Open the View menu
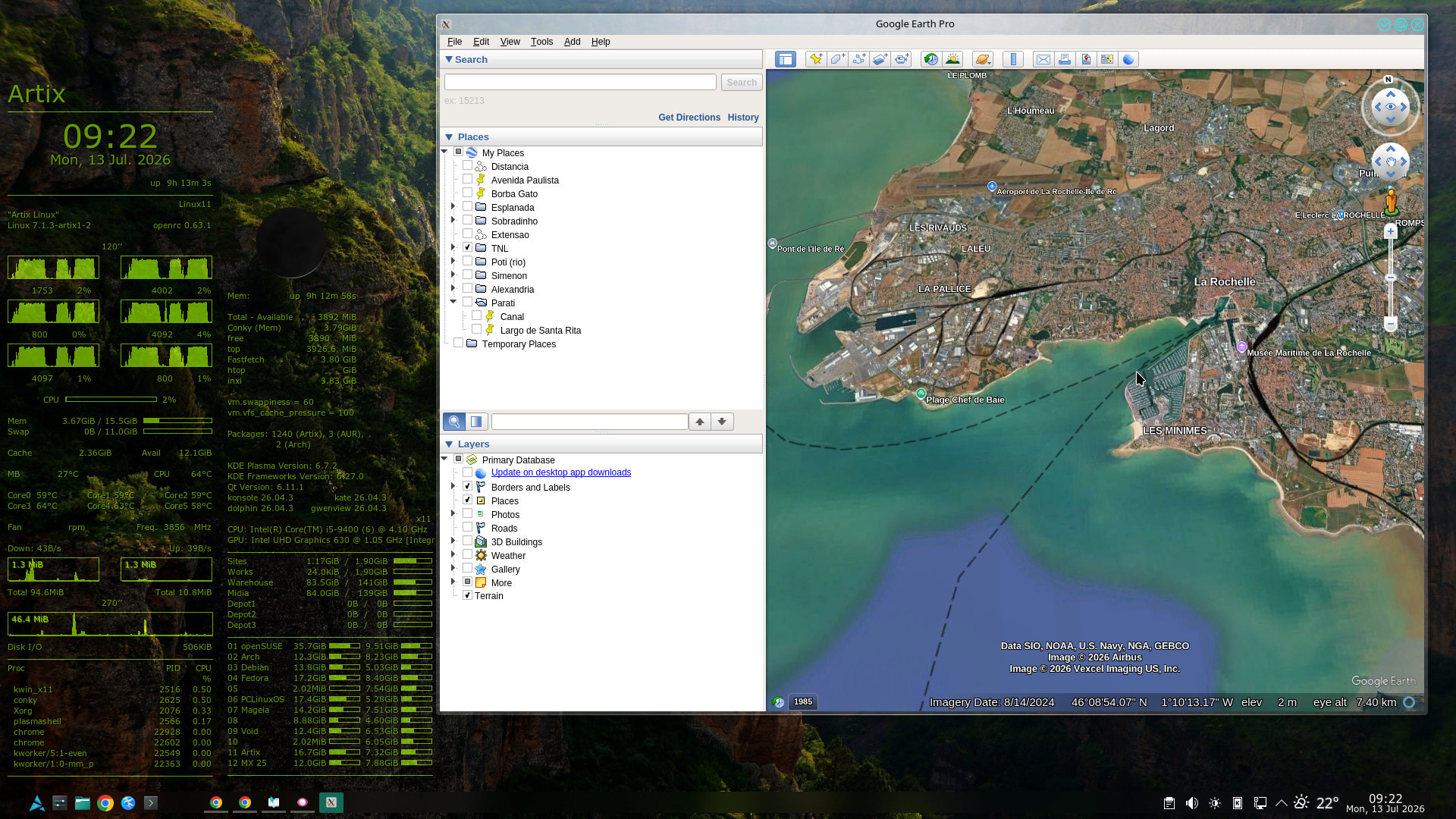1456x819 pixels. click(510, 42)
